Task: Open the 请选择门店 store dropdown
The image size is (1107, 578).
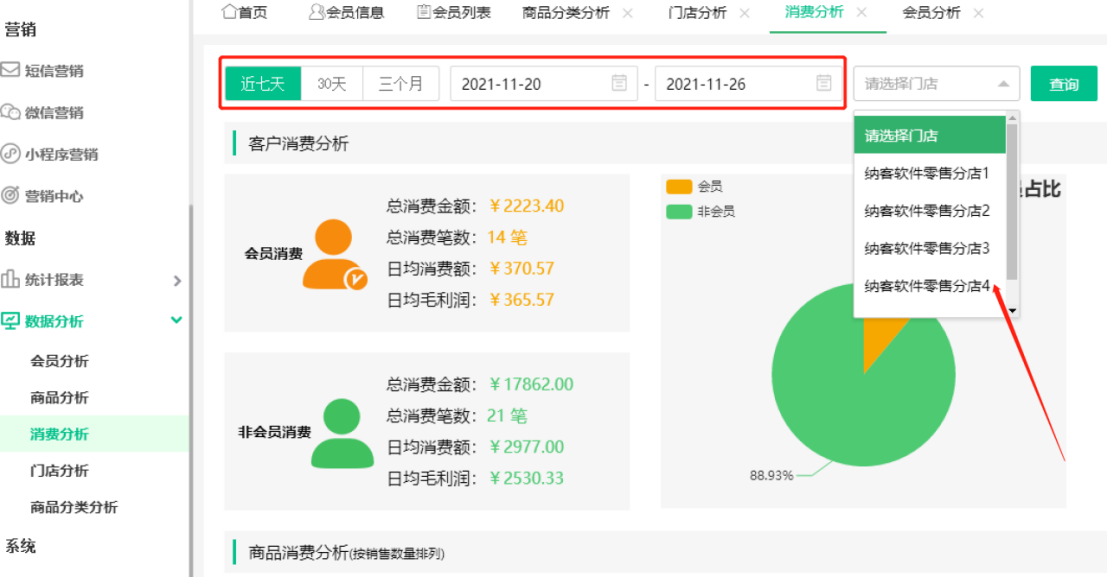Action: coord(935,84)
